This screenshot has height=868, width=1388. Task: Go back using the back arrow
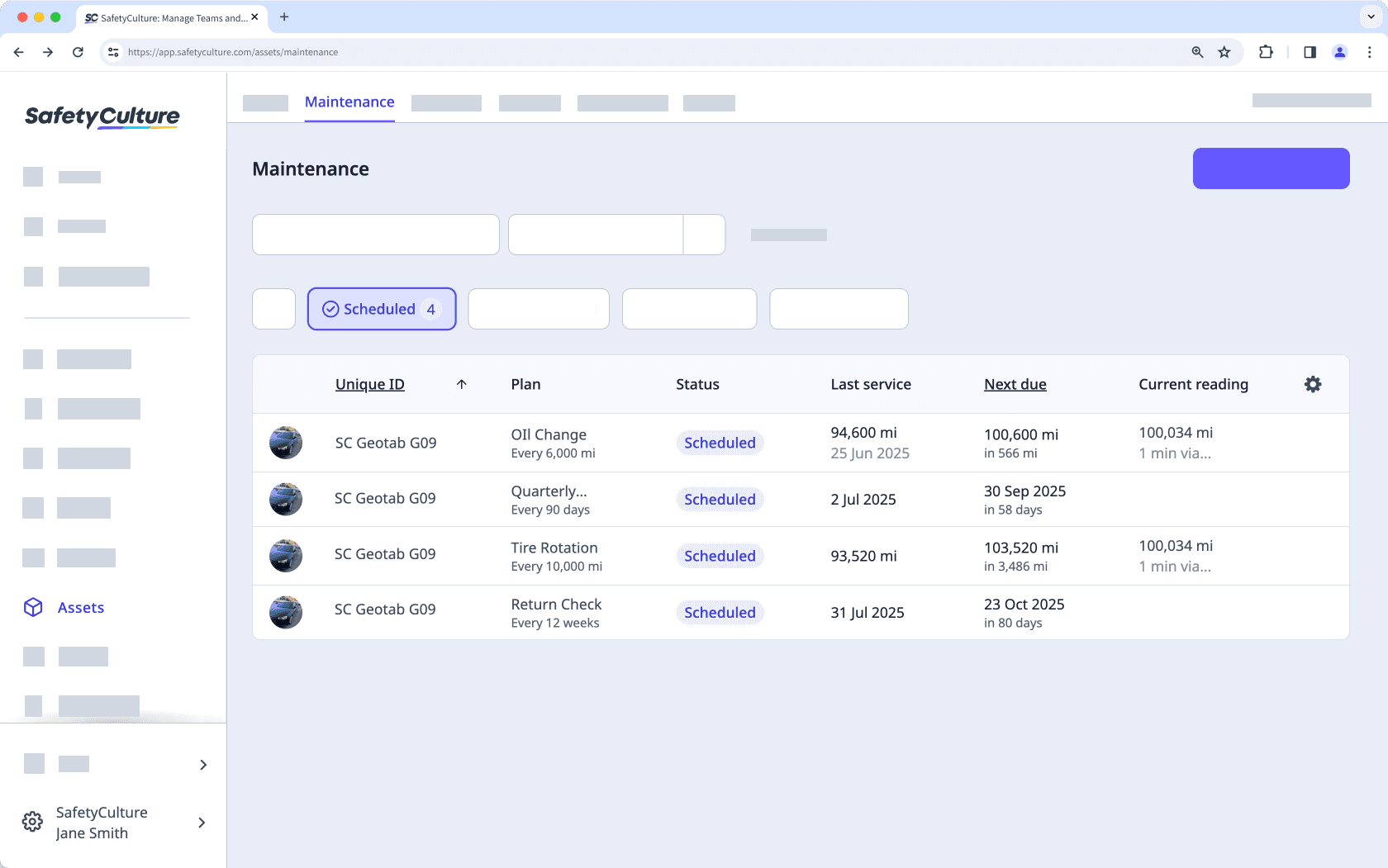(x=18, y=52)
